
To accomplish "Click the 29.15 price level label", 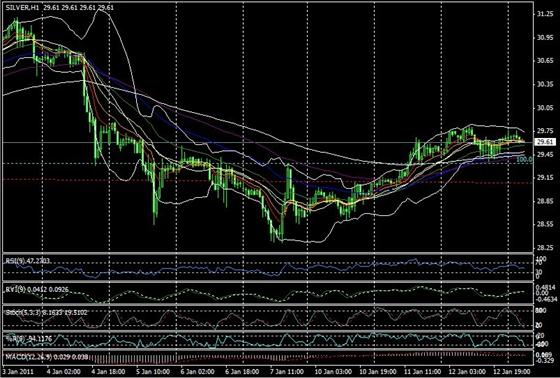I will 545,178.
